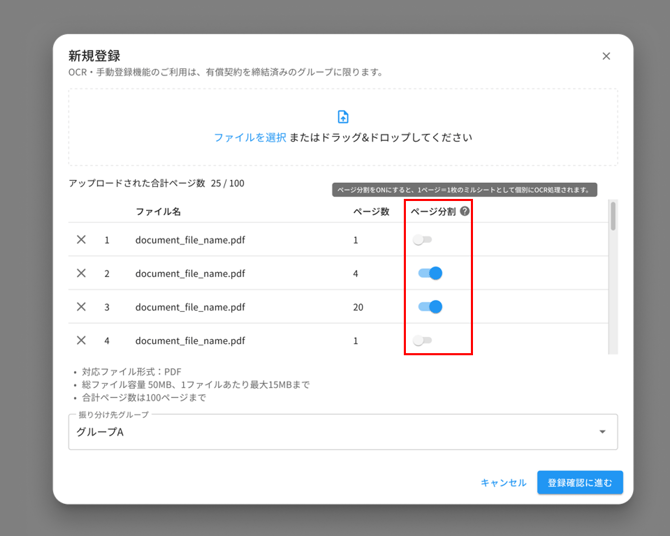Remove file row 3 with its X icon
Screen dimensions: 670x536
click(x=81, y=307)
